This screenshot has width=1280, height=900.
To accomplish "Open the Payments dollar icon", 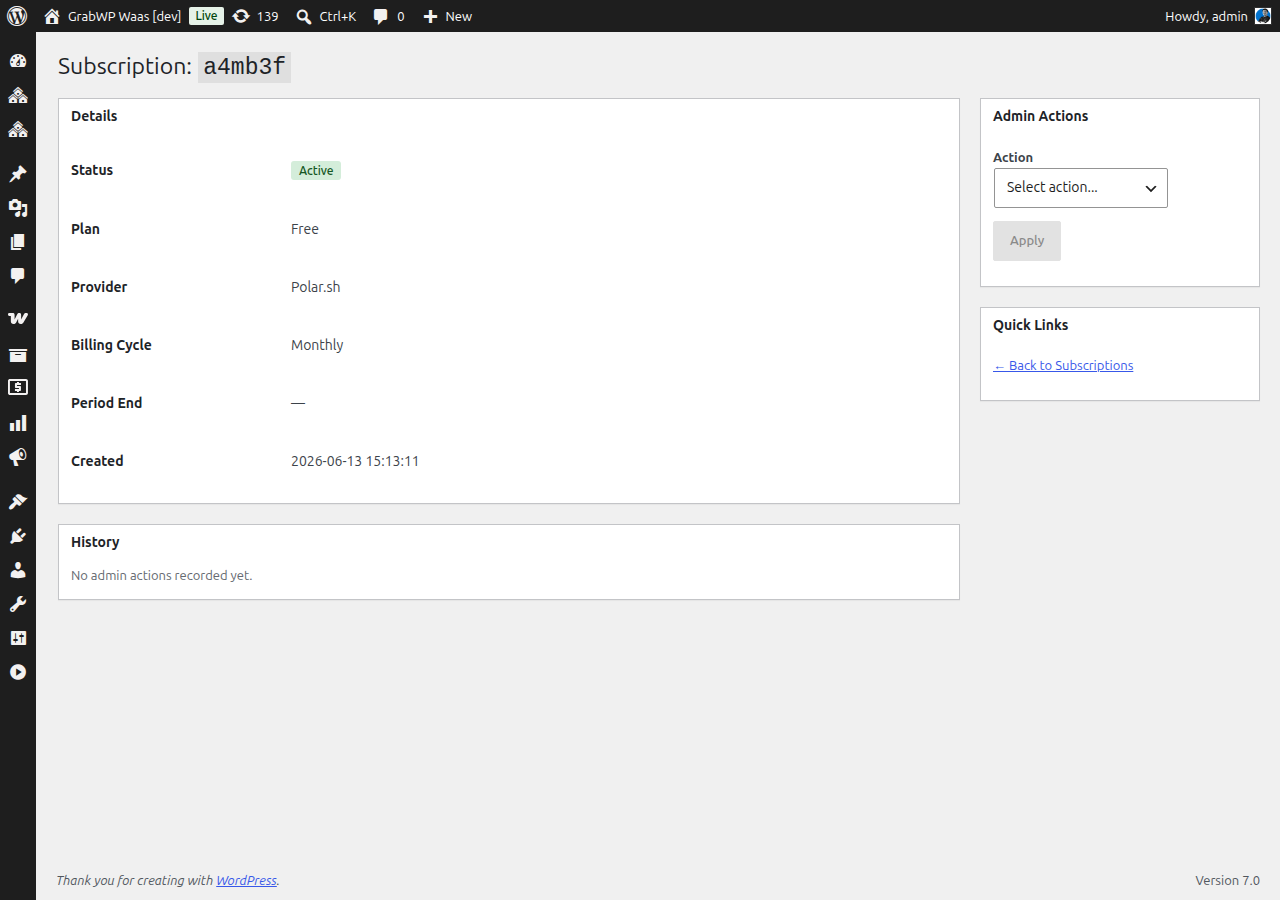I will tap(18, 387).
